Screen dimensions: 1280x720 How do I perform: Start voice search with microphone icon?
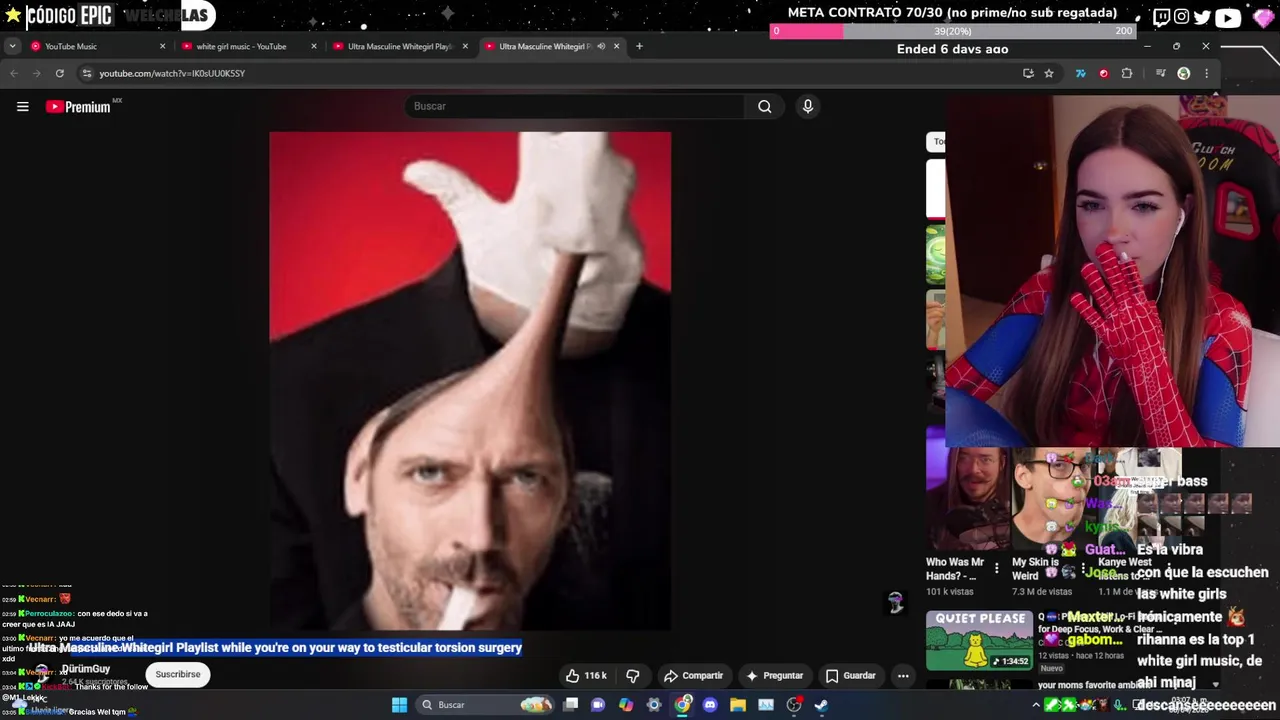(807, 106)
